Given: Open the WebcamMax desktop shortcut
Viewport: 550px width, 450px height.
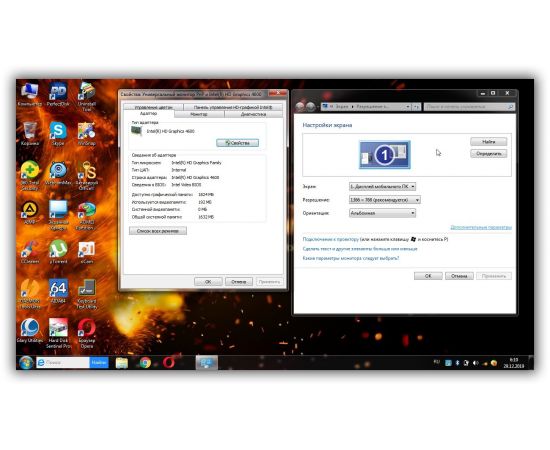Looking at the screenshot, I should point(58,173).
